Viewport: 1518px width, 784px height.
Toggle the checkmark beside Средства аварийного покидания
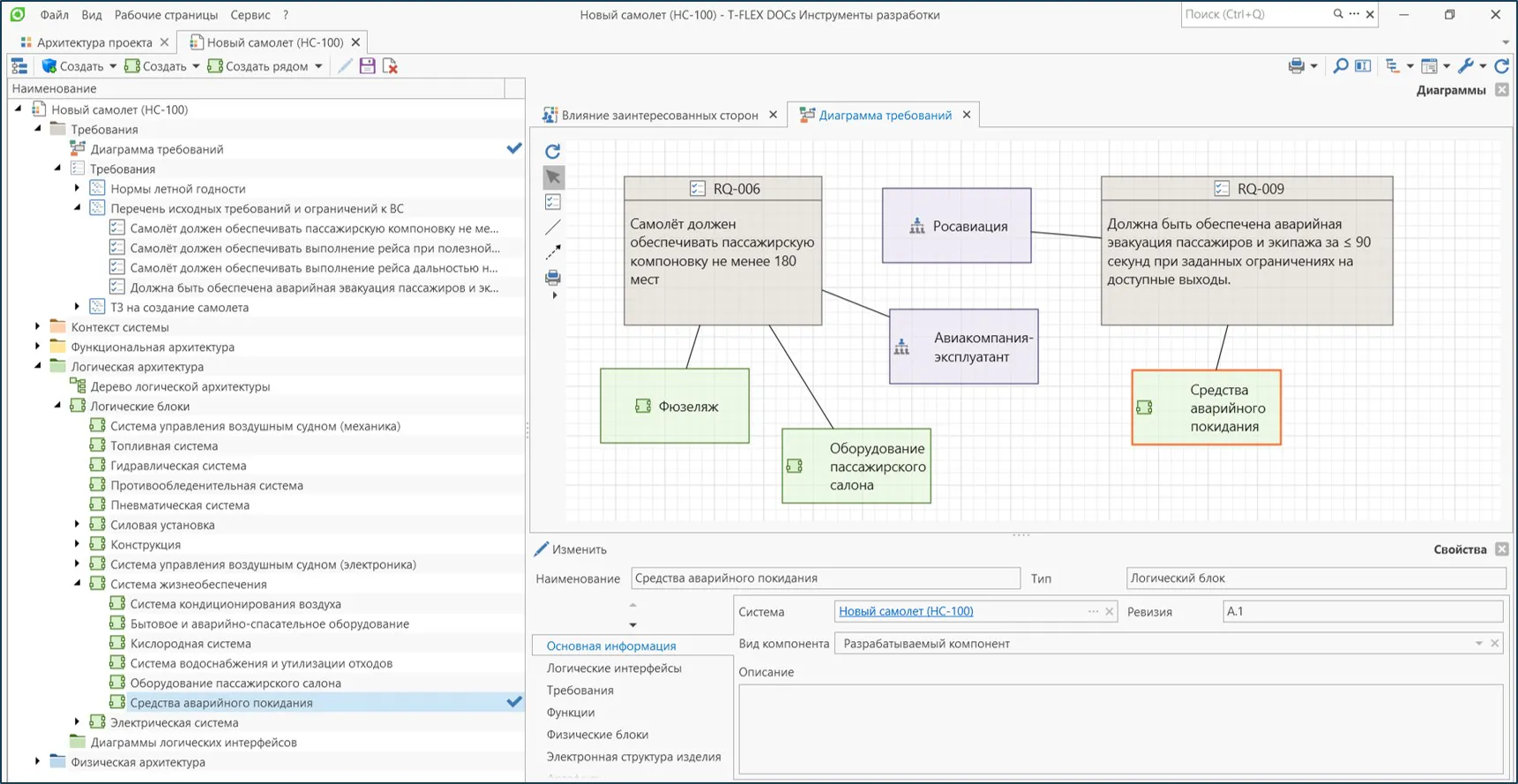click(x=514, y=702)
